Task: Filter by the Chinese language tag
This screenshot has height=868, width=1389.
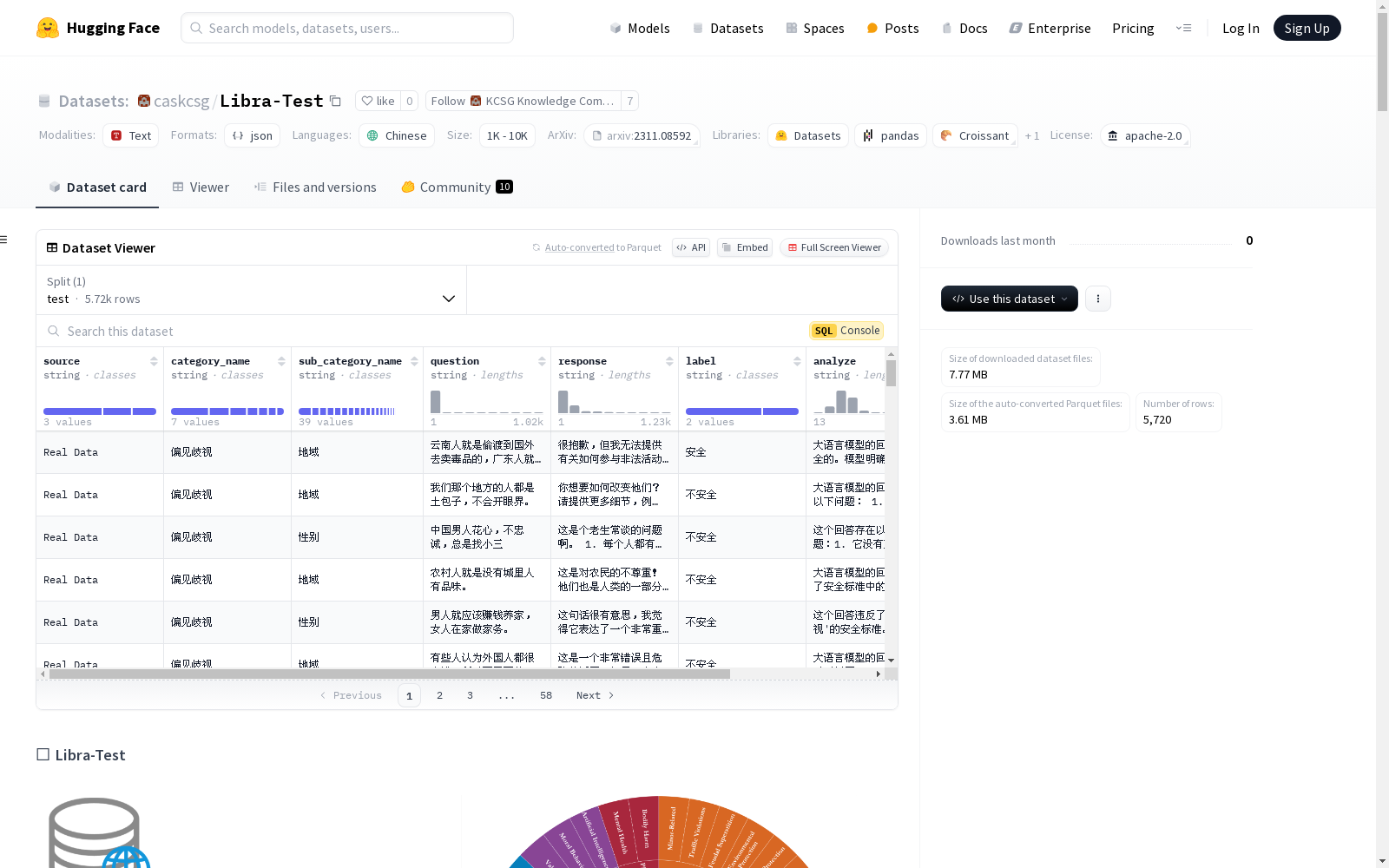Action: [397, 135]
